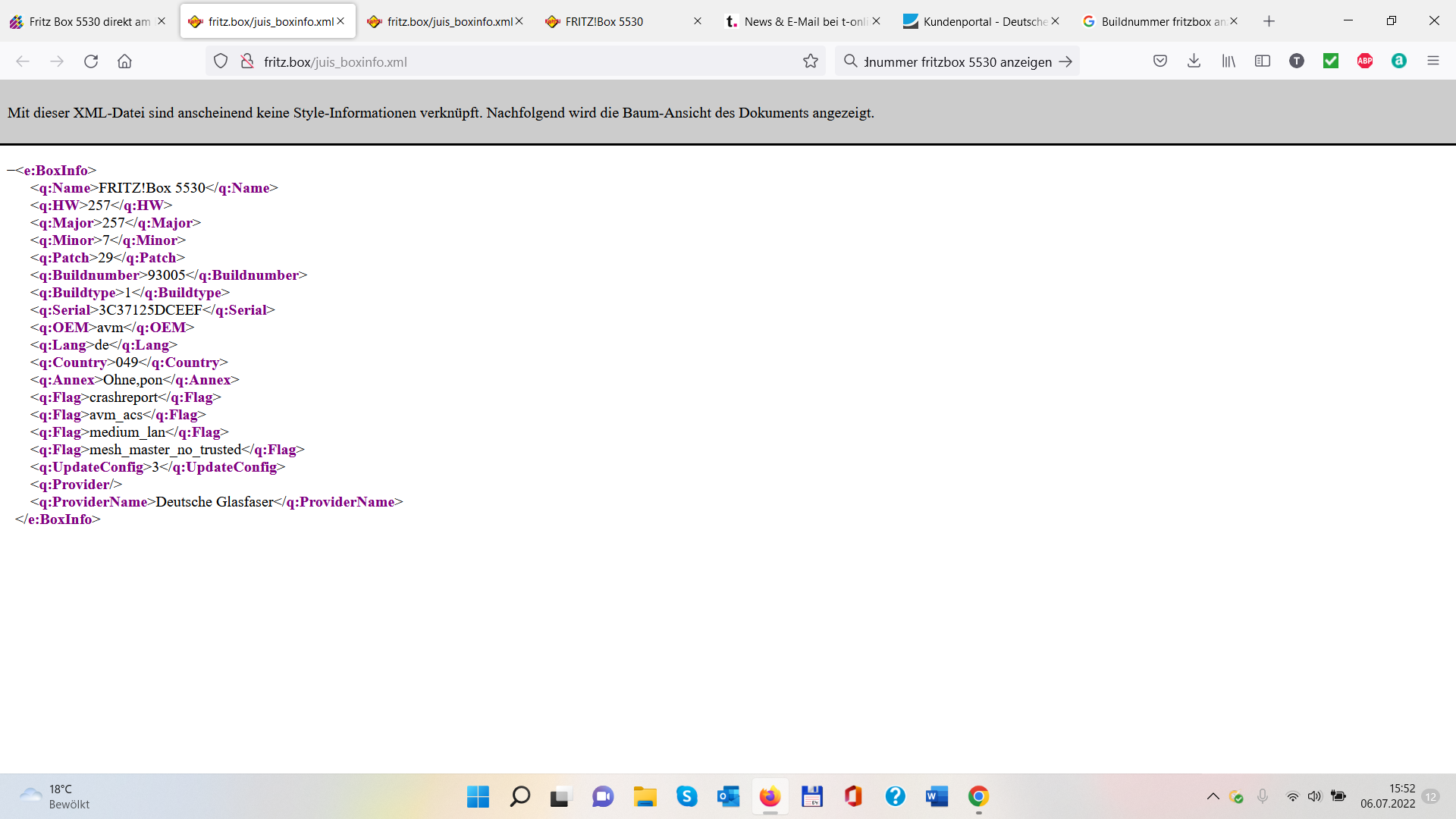Open the blue question-mark help app
Screen dimensions: 1456x819
click(x=896, y=797)
